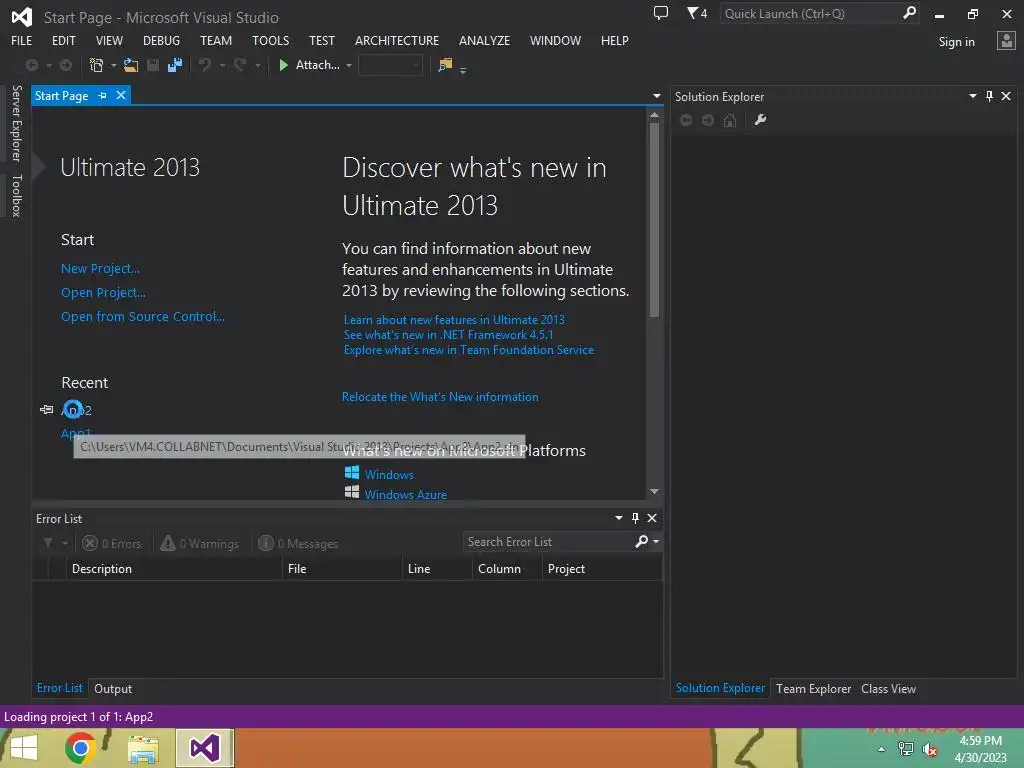The width and height of the screenshot is (1024, 768).
Task: Open the feedback speech bubble icon
Action: click(661, 13)
